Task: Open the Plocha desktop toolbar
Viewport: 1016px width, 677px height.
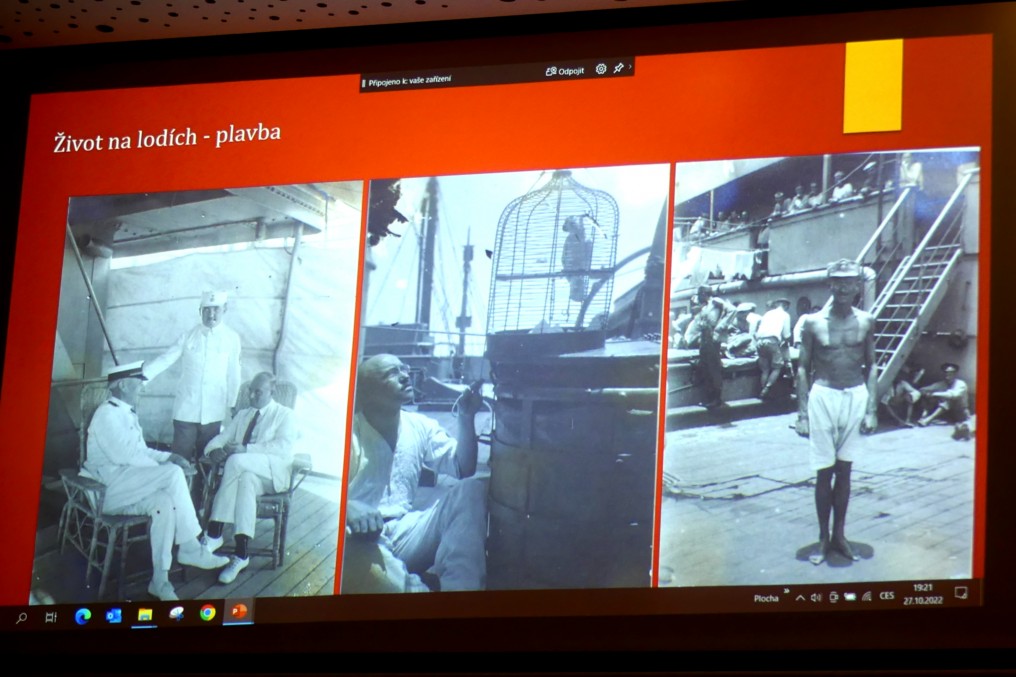Action: tap(766, 599)
